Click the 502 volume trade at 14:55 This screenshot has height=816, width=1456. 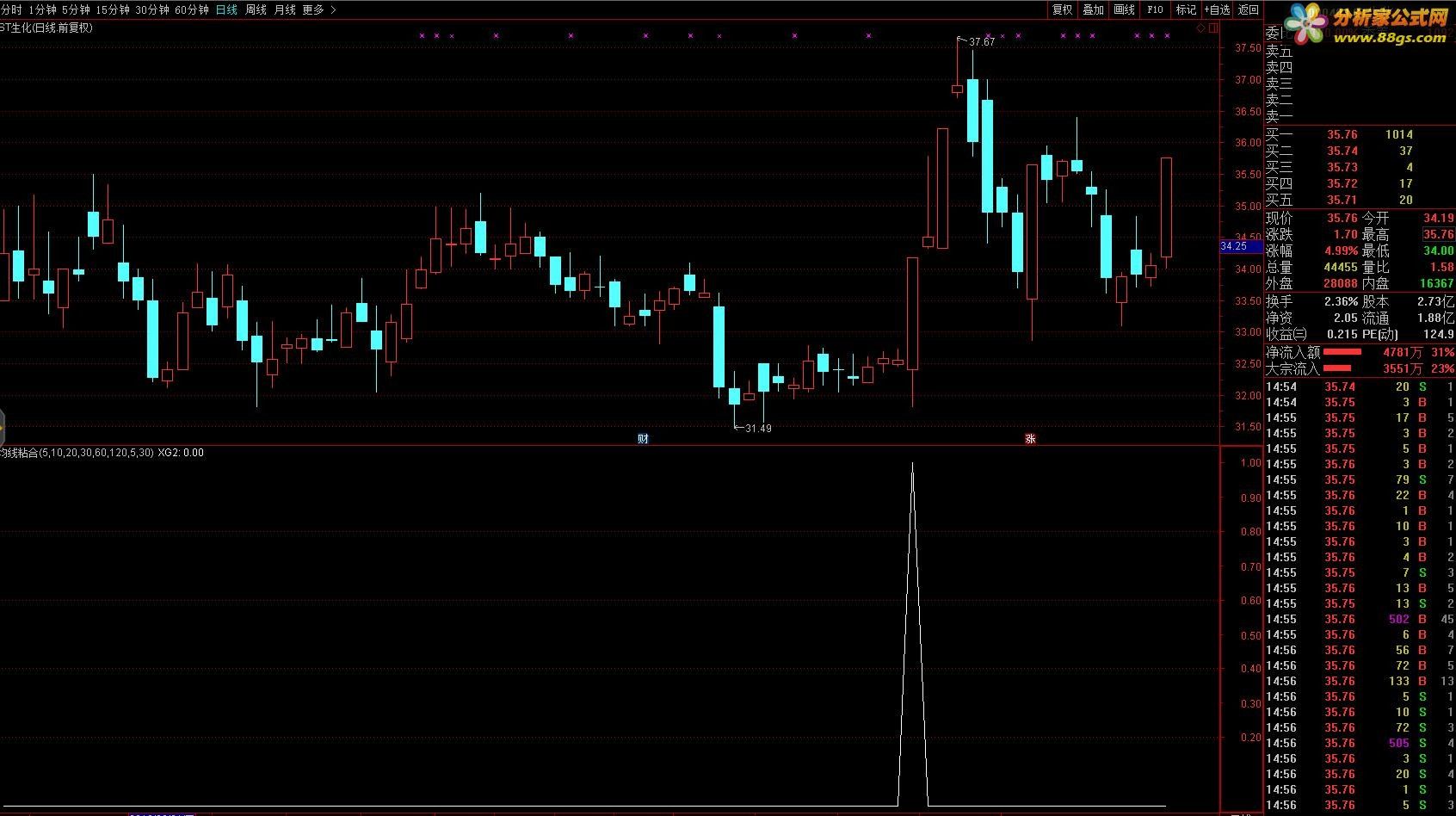(x=1399, y=619)
